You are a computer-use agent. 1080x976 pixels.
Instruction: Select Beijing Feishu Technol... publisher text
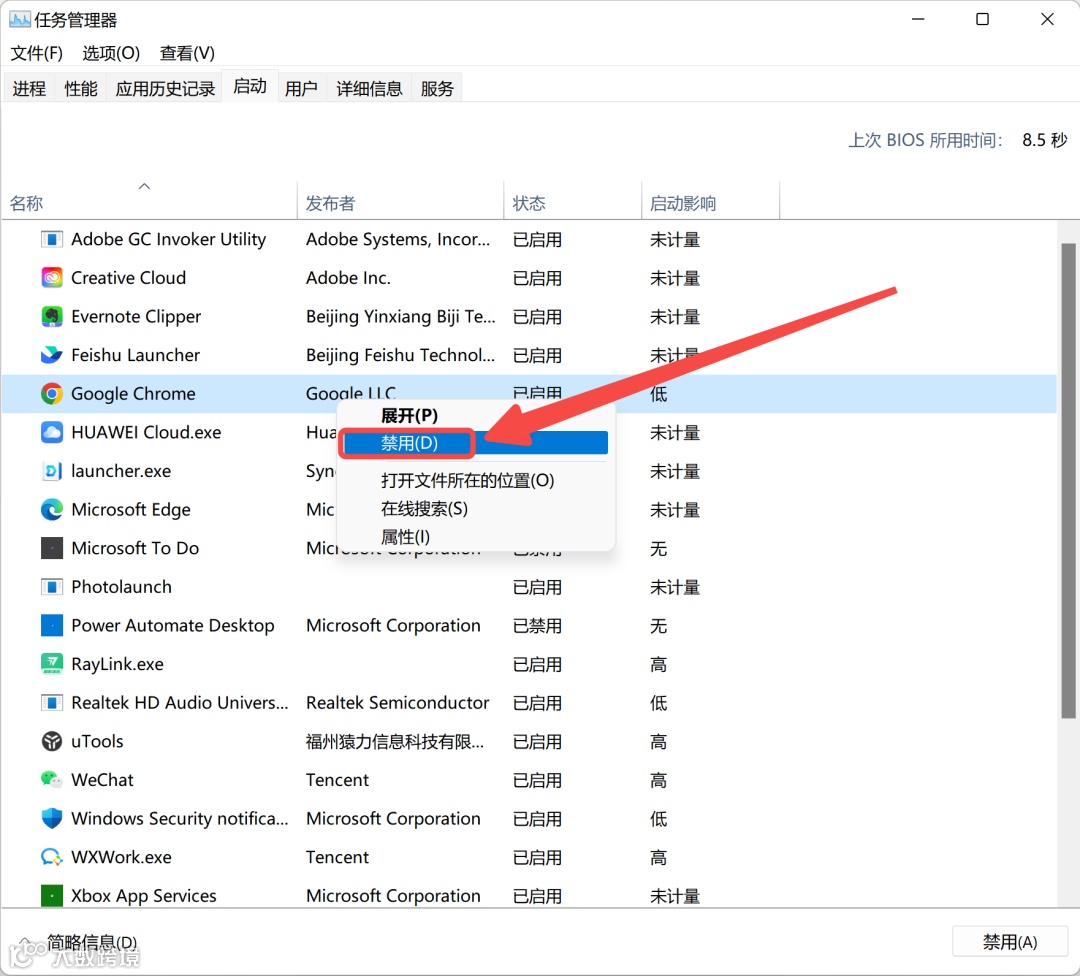click(x=400, y=355)
